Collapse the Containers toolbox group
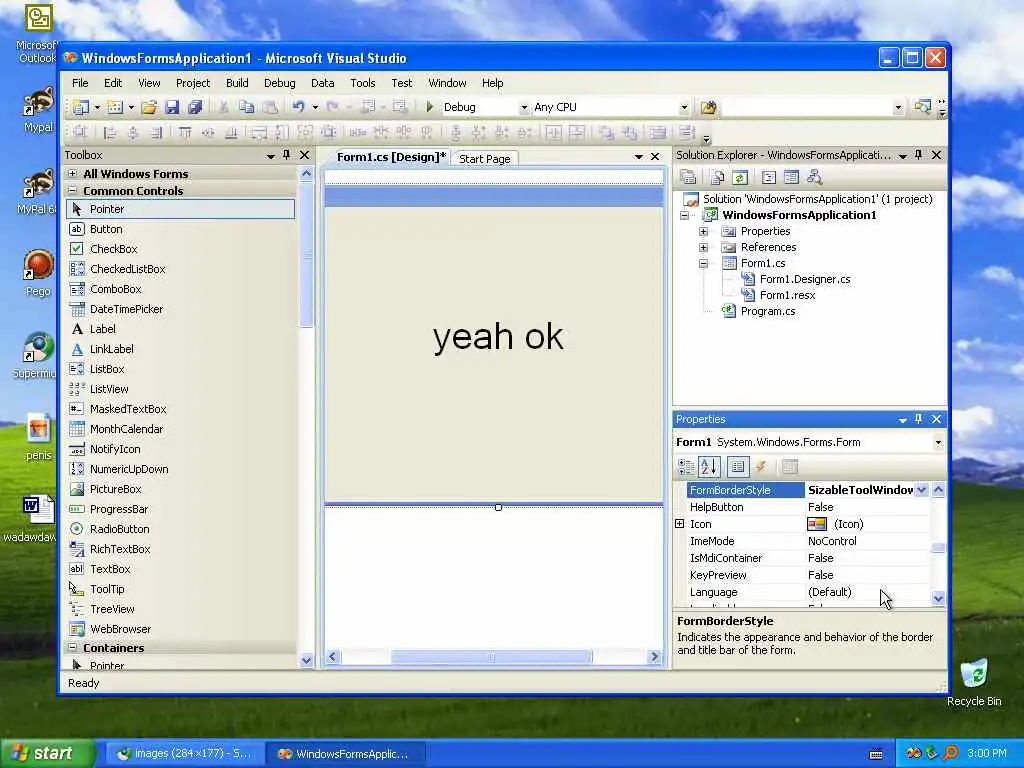 72,648
